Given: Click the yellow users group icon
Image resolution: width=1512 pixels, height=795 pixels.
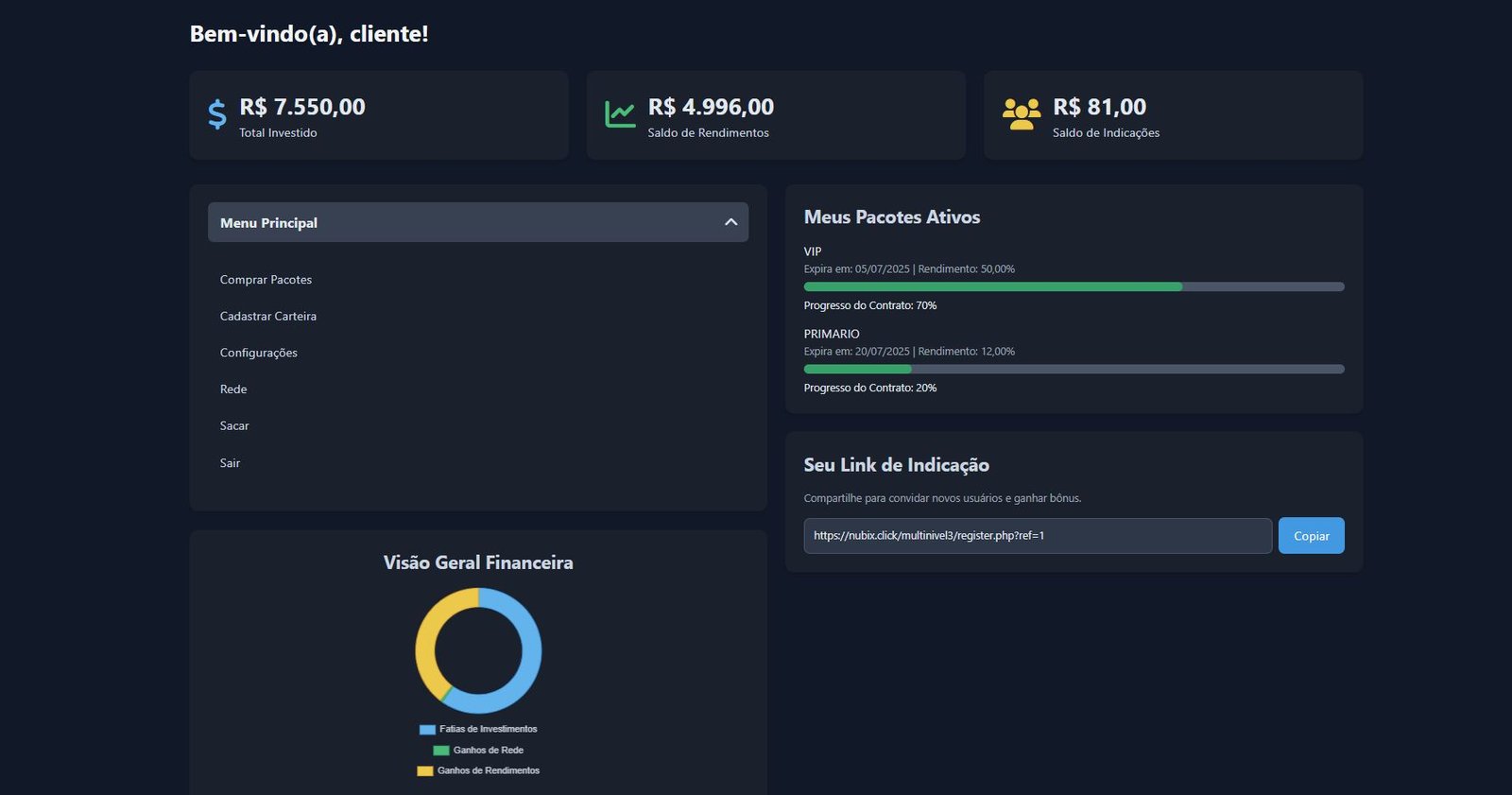Looking at the screenshot, I should point(1021,114).
